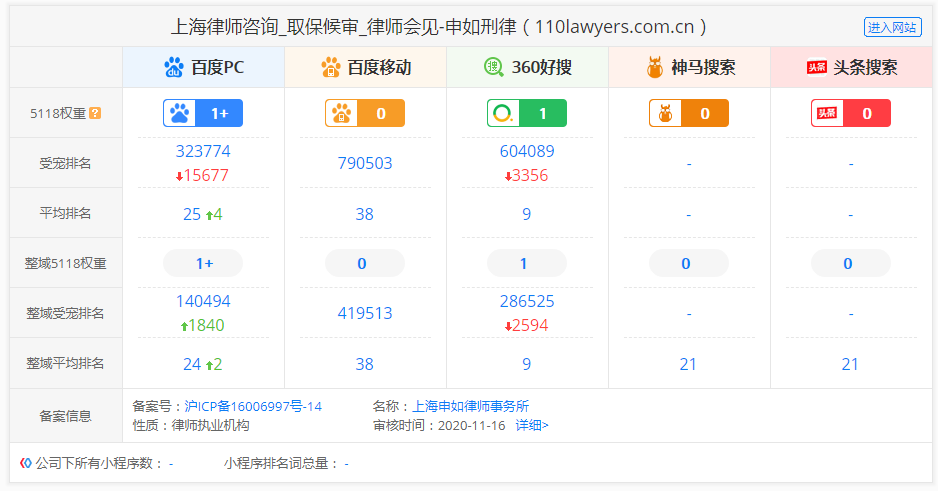This screenshot has height=491, width=938.
Task: Click the 进入网站 button
Action: 893,27
